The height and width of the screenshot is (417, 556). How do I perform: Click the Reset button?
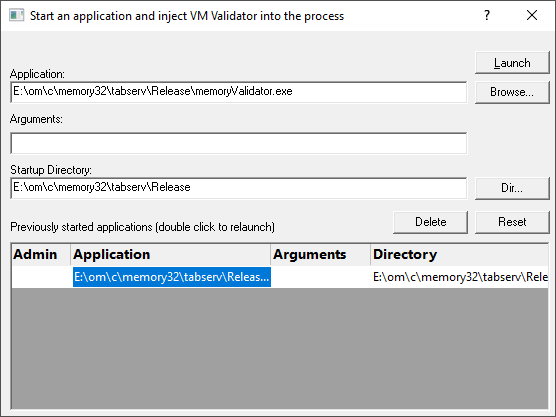pos(512,222)
